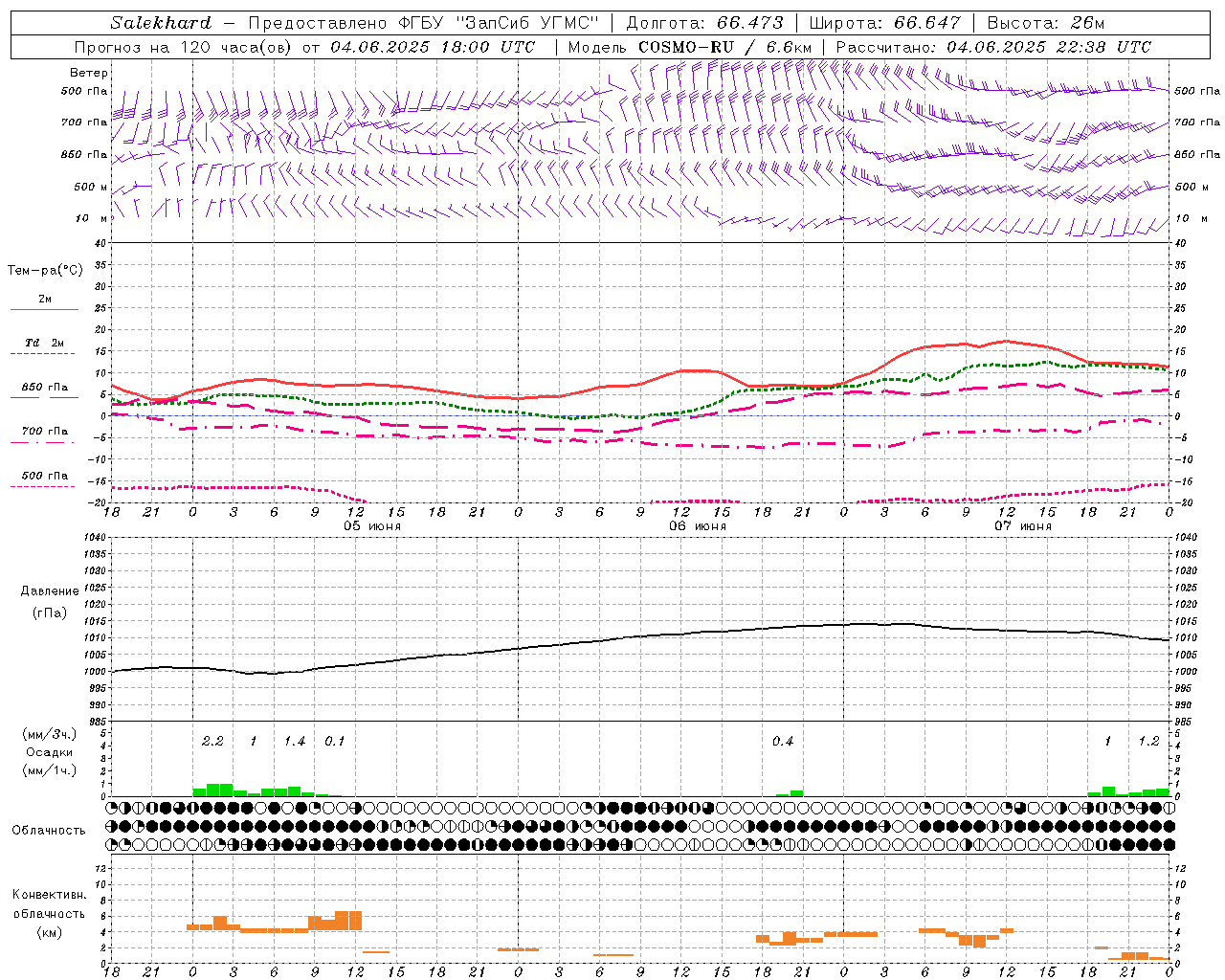Image resolution: width=1225 pixels, height=980 pixels.
Task: Click the 1040 value on left pressure axis
Action: tap(97, 538)
